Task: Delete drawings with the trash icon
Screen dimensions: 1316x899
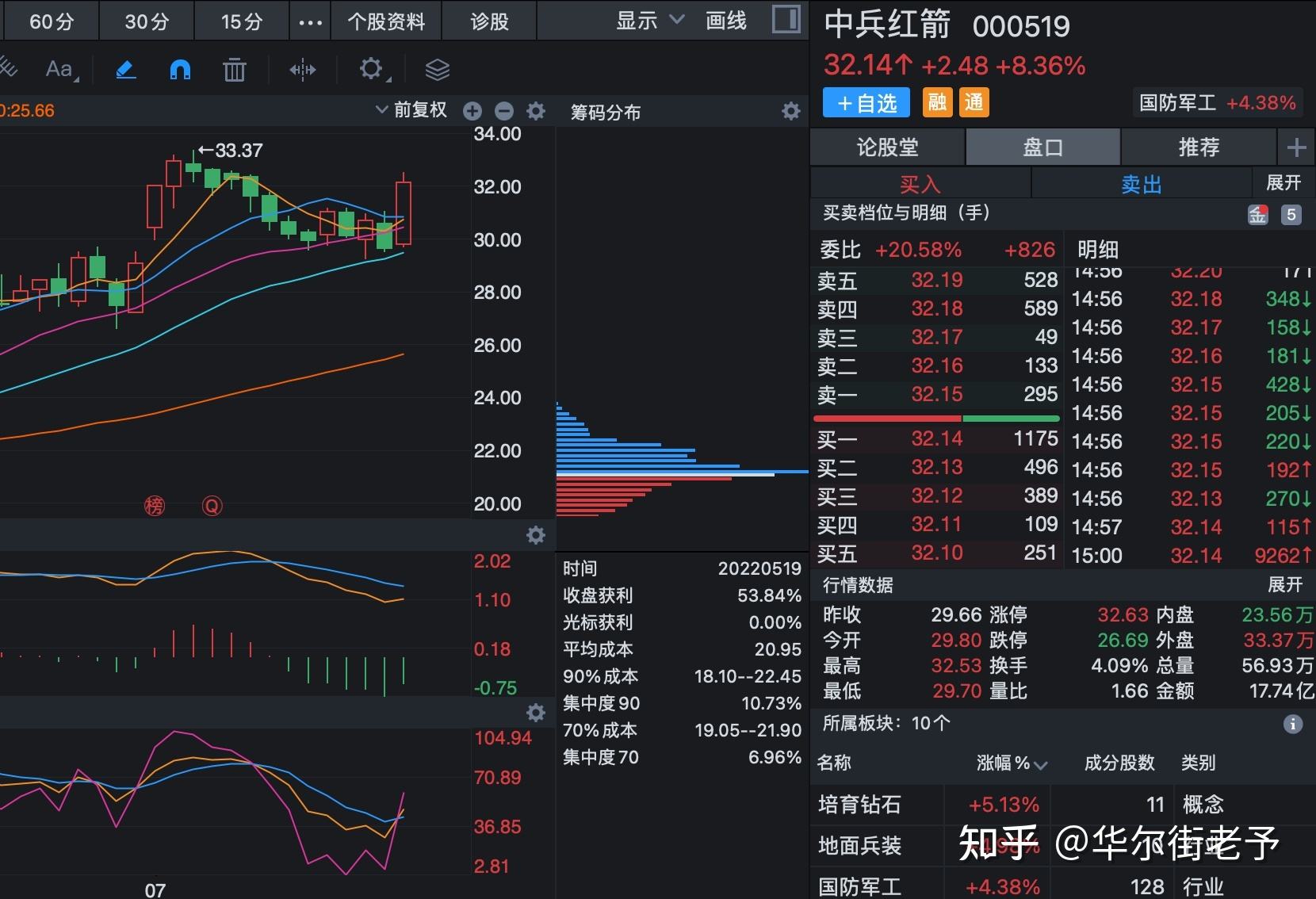Action: point(235,70)
